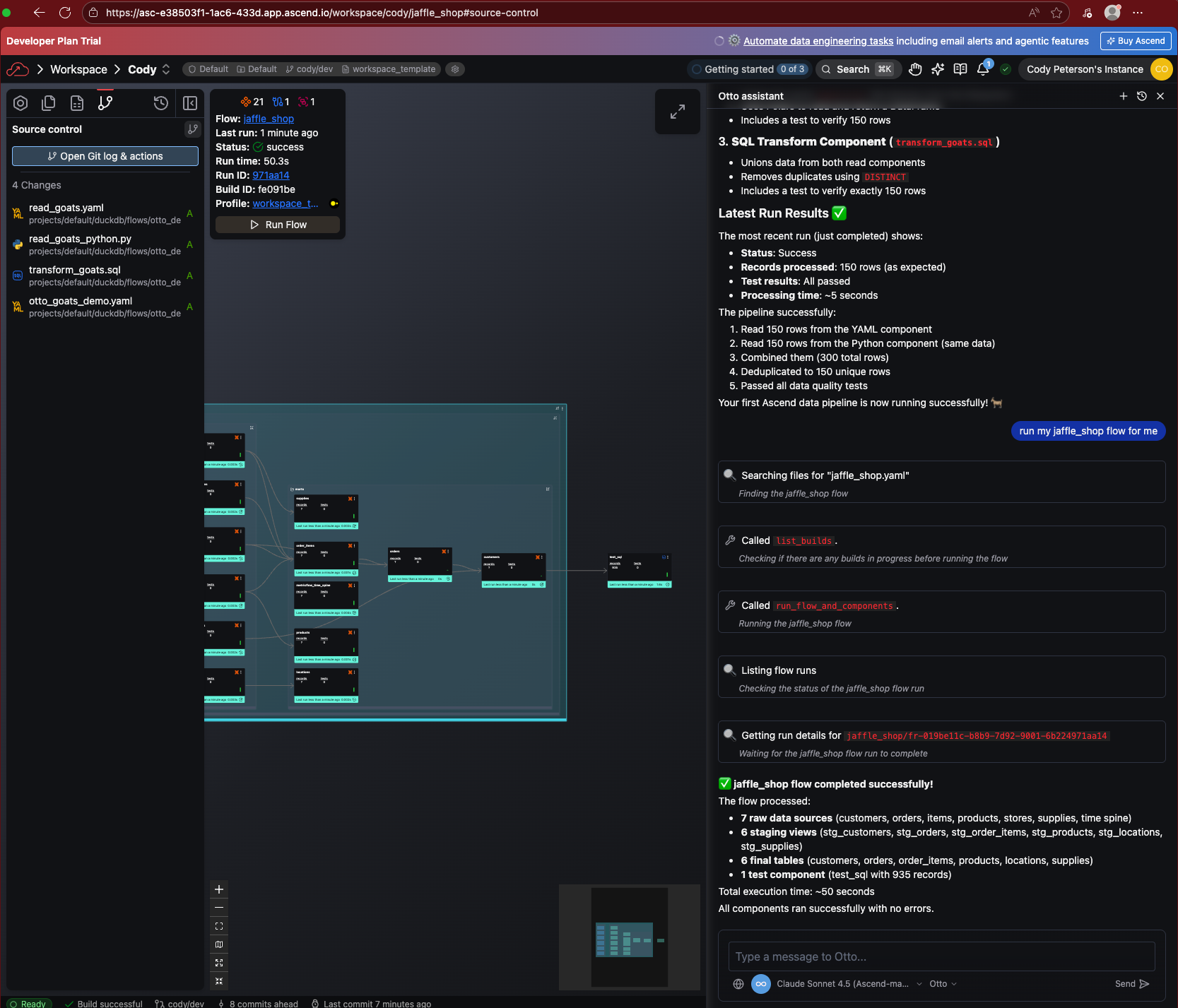The height and width of the screenshot is (1008, 1178).
Task: Select the Default environment tab
Action: tap(207, 69)
